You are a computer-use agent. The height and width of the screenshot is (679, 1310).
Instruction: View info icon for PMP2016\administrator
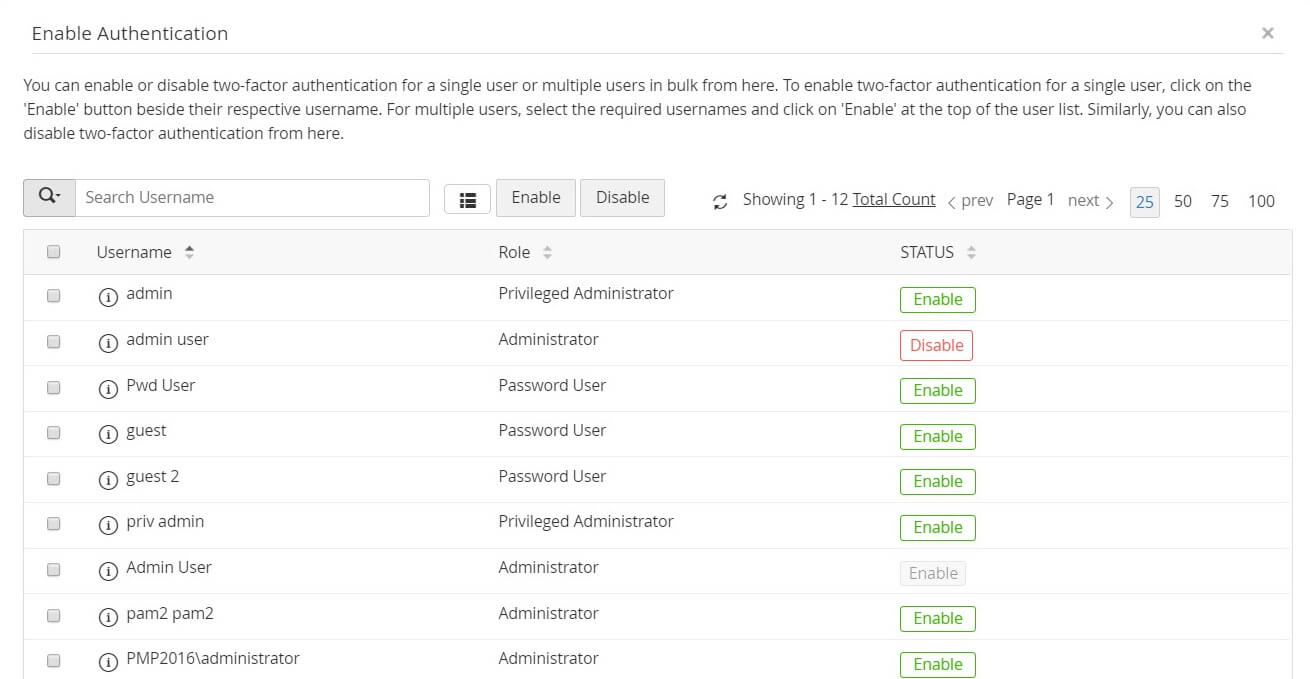(108, 662)
